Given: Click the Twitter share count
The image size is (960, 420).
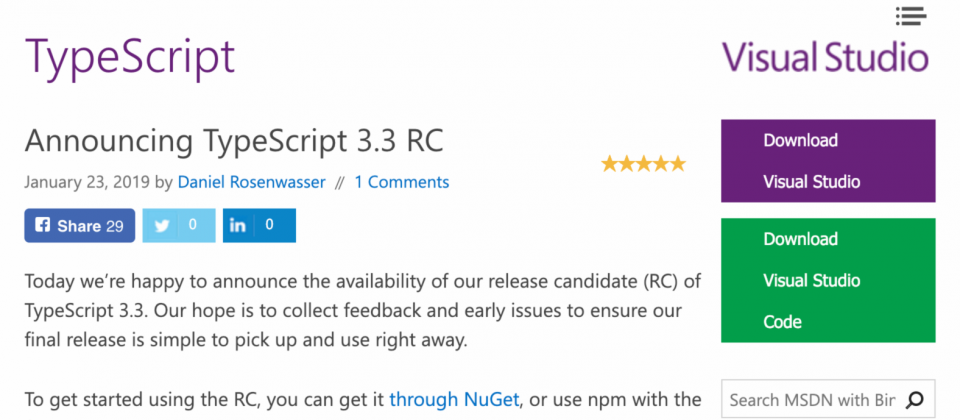Looking at the screenshot, I should click(194, 226).
